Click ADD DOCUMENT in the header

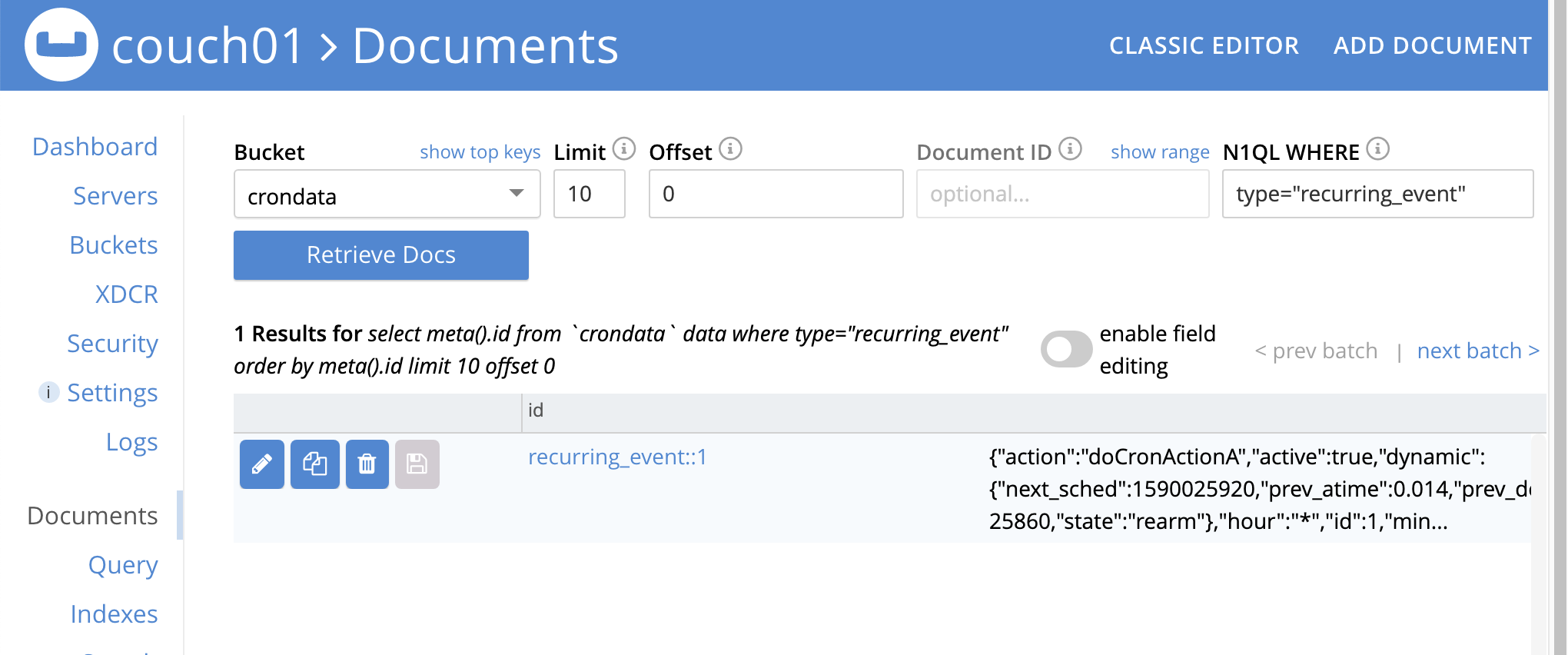pos(1433,45)
